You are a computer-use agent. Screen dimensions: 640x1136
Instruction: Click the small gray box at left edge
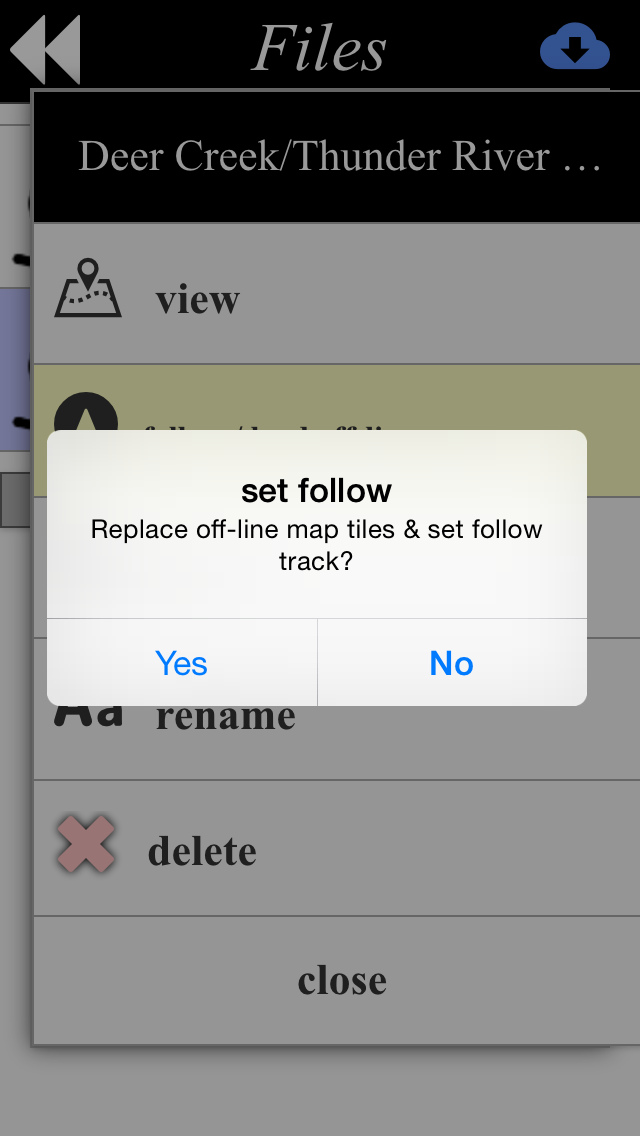point(14,500)
